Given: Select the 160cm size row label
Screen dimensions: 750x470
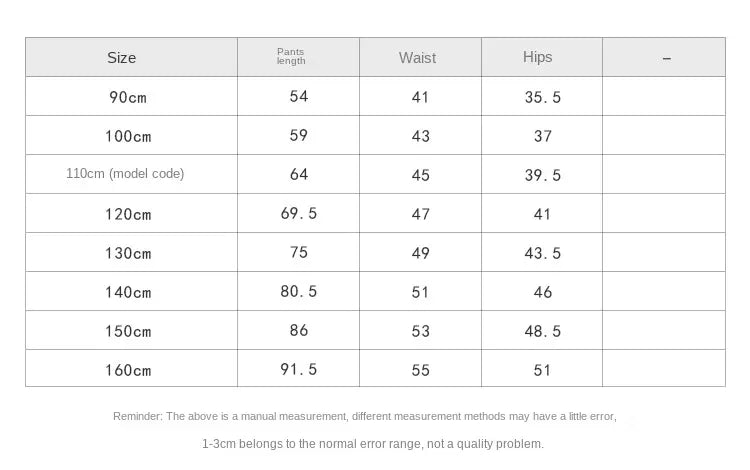Looking at the screenshot, I should [130, 370].
